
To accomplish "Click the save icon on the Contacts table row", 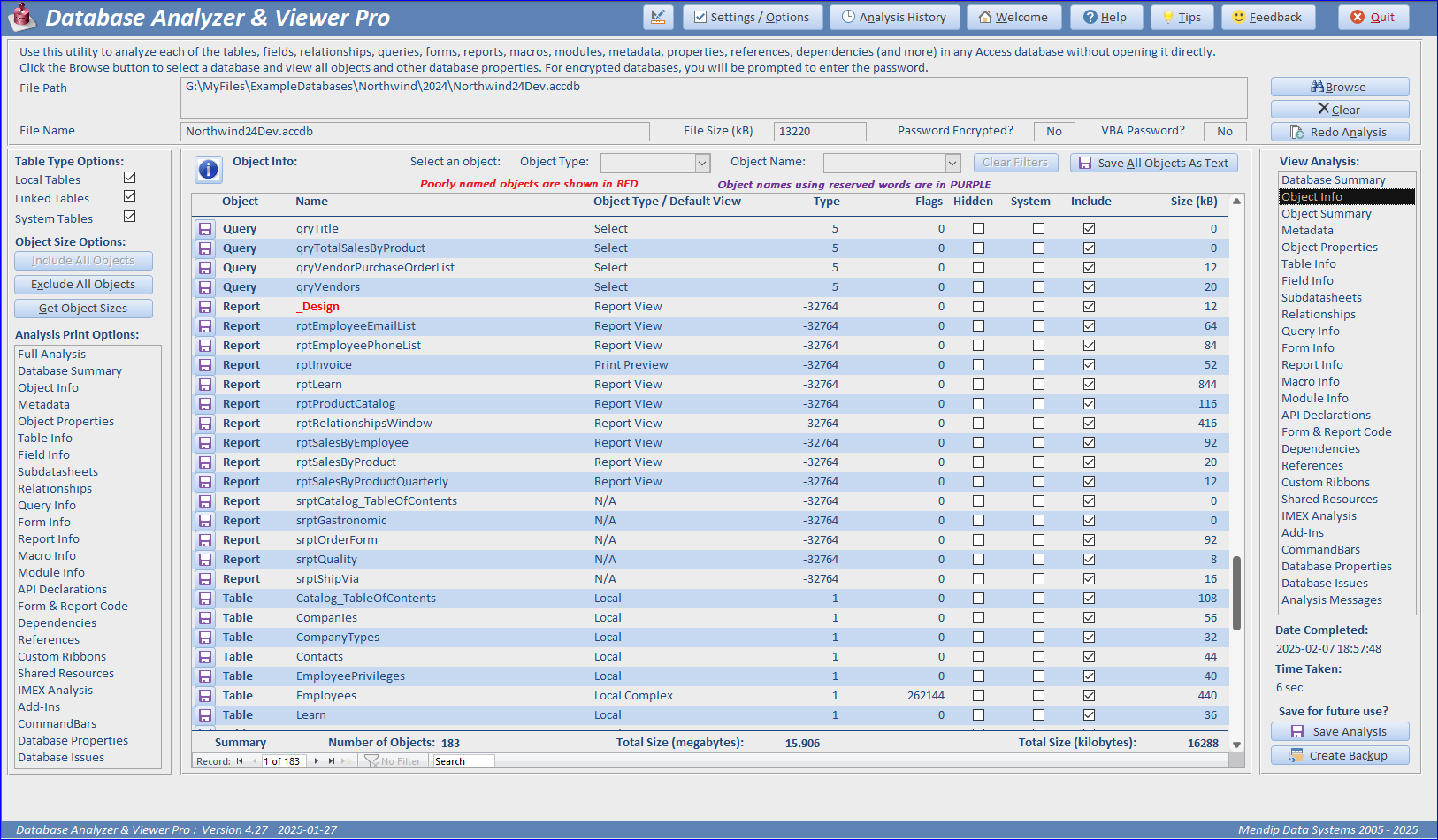I will (205, 657).
